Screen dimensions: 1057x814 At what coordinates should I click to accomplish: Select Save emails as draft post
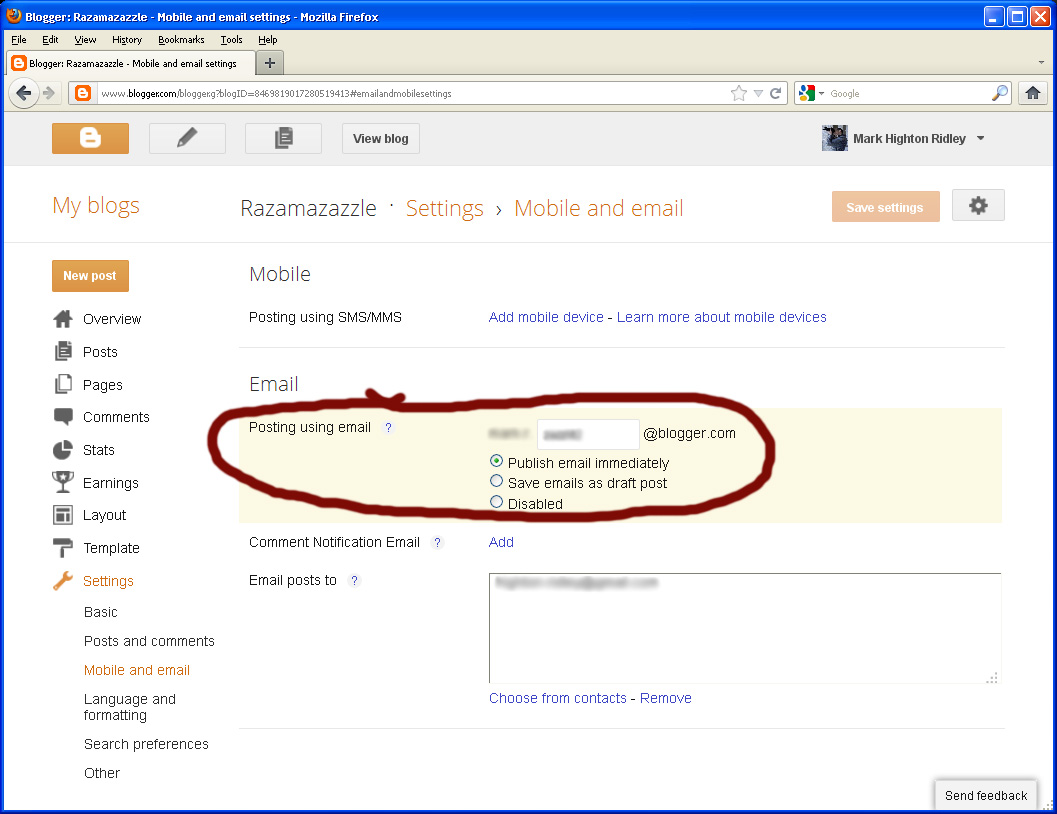point(496,481)
